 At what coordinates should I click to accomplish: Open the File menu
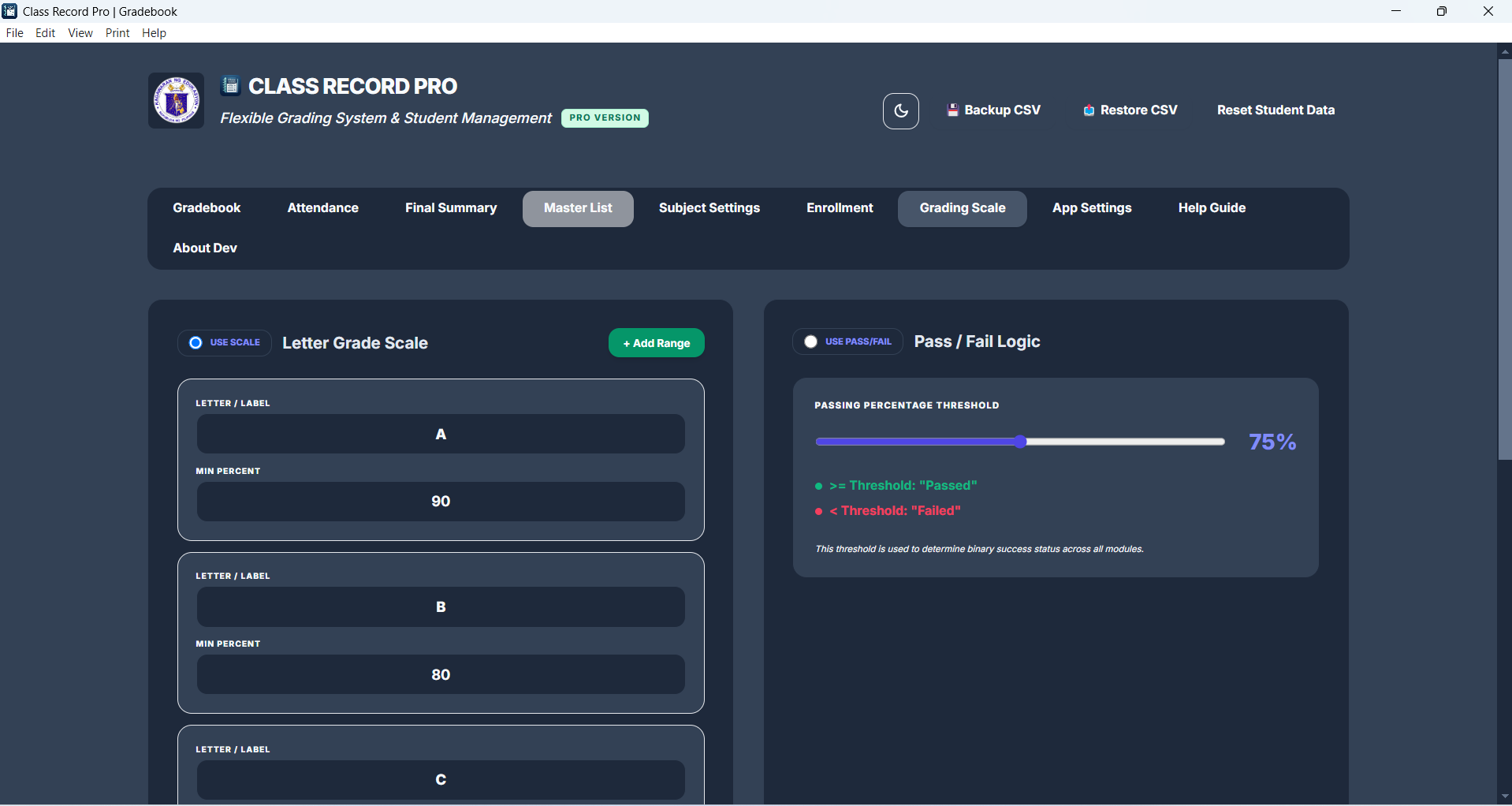tap(14, 33)
